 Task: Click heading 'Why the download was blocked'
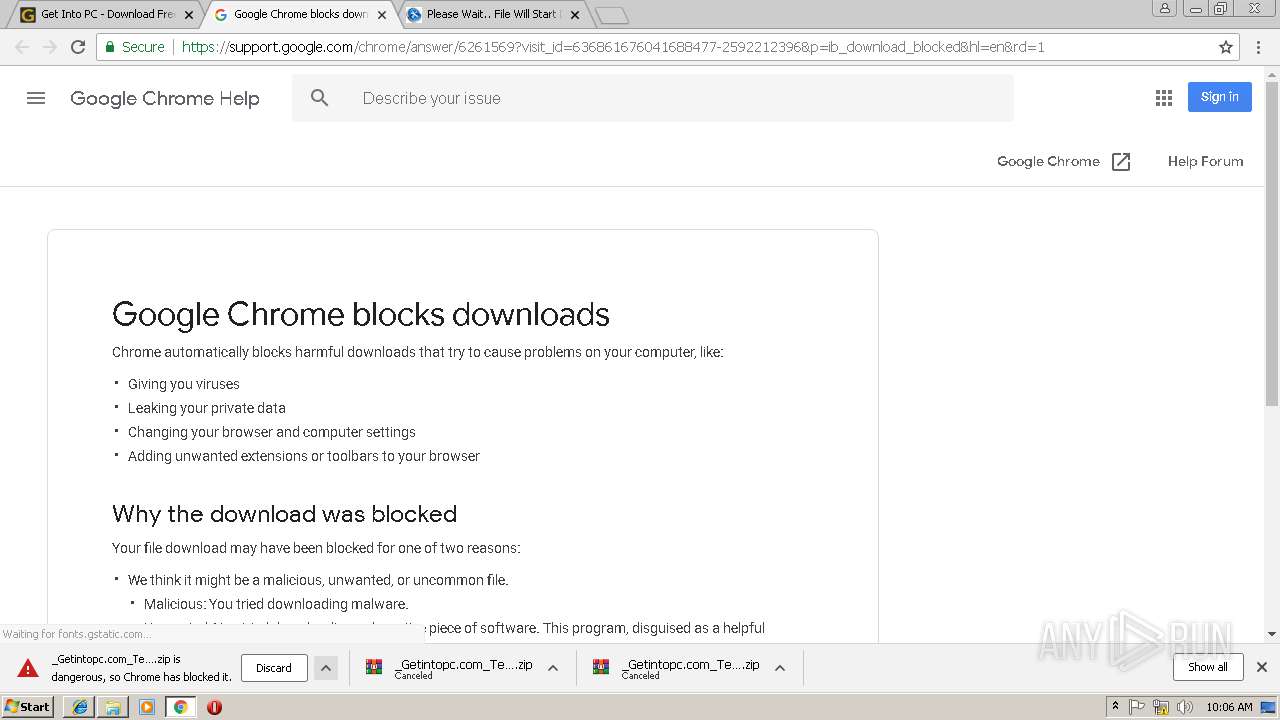284,514
